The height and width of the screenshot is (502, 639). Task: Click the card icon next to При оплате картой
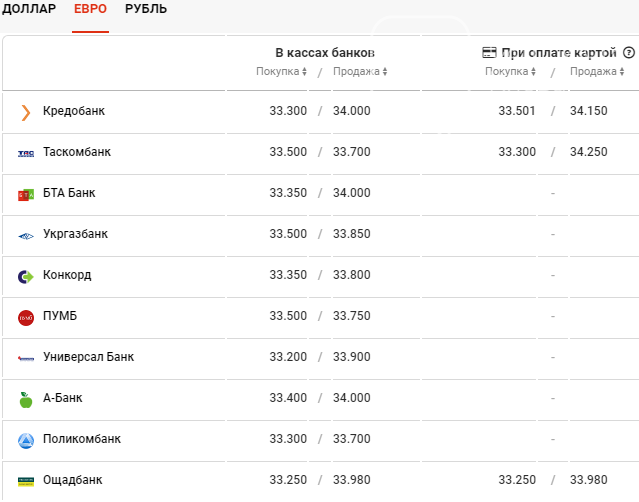pyautogui.click(x=490, y=52)
